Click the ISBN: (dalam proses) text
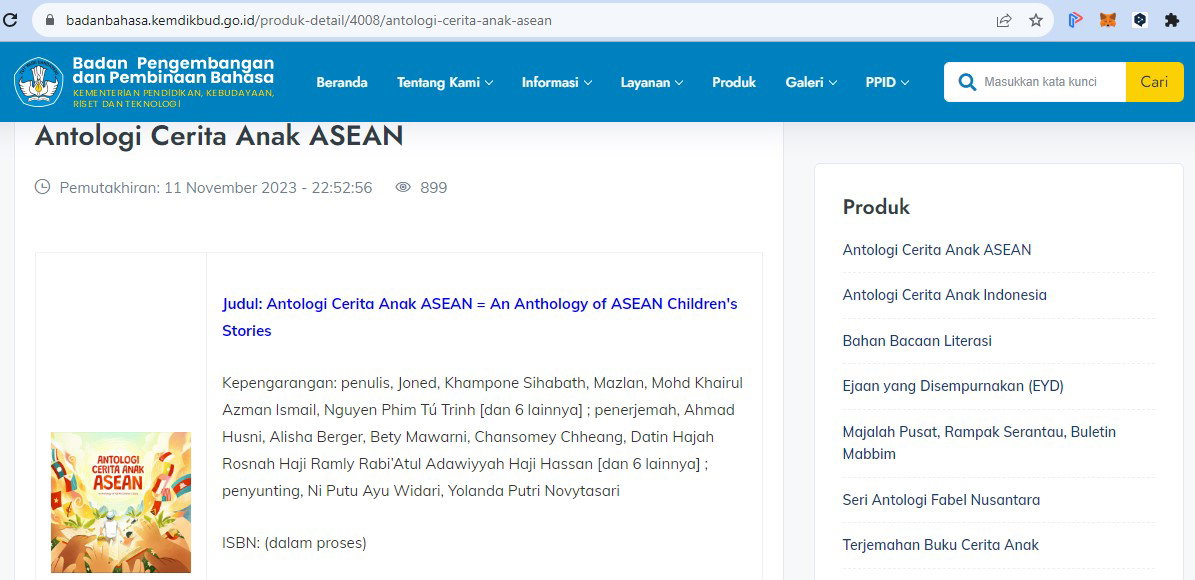1195x580 pixels. (x=294, y=543)
